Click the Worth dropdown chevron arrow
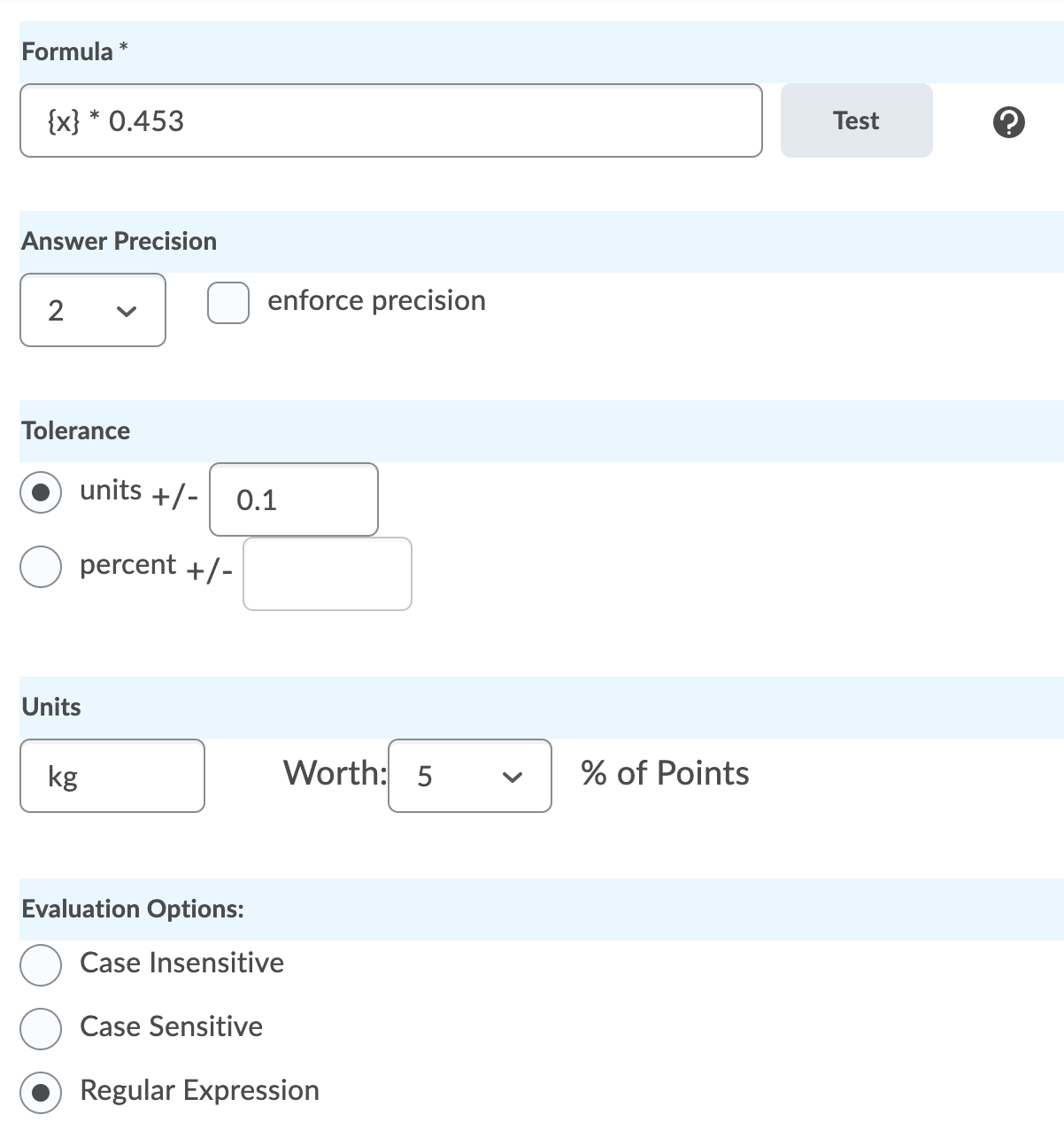The height and width of the screenshot is (1130, 1064). pos(511,777)
